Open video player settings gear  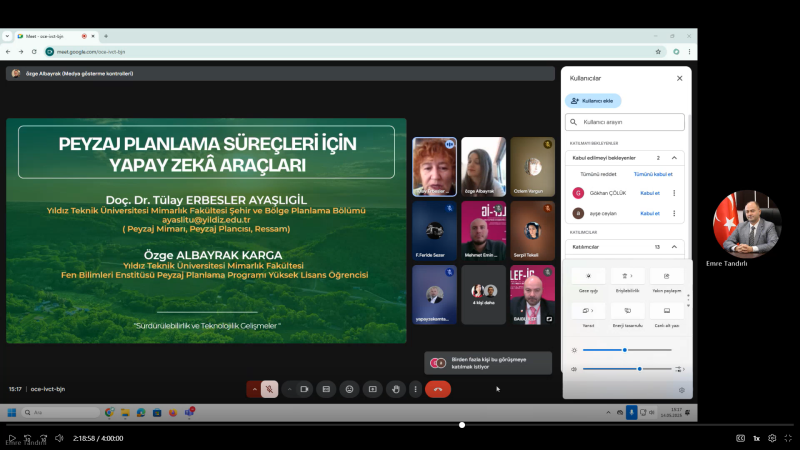772,438
